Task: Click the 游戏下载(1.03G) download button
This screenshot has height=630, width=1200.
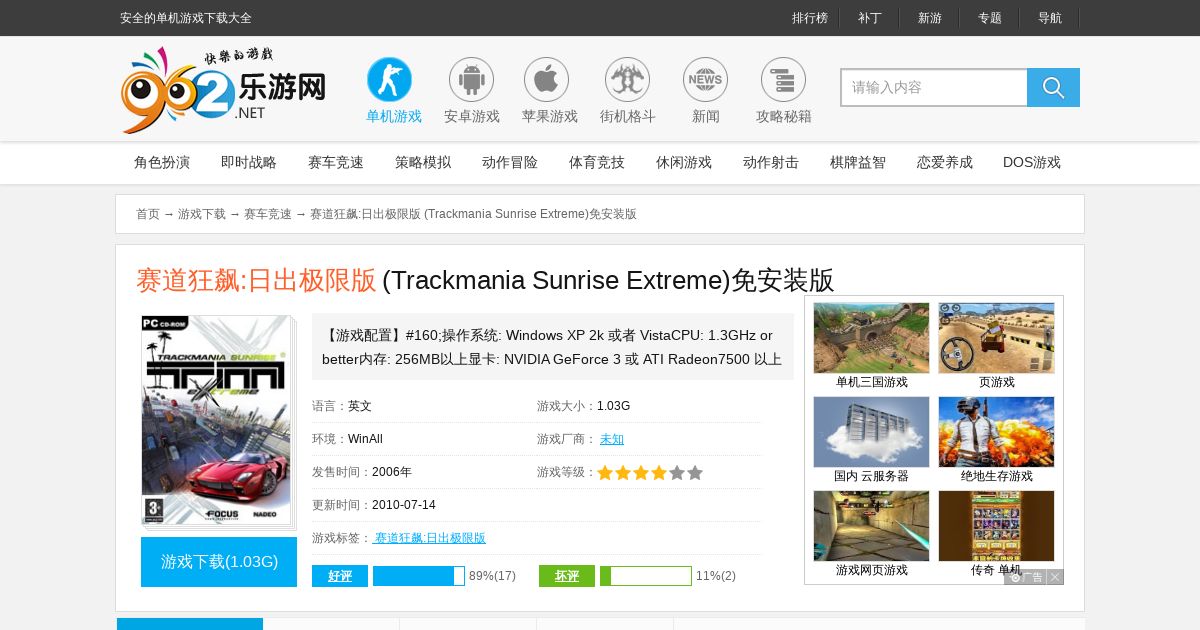Action: click(219, 562)
